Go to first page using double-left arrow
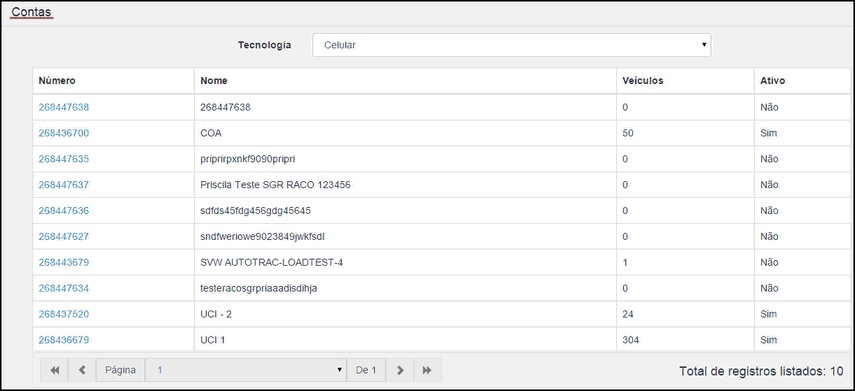 (55, 370)
